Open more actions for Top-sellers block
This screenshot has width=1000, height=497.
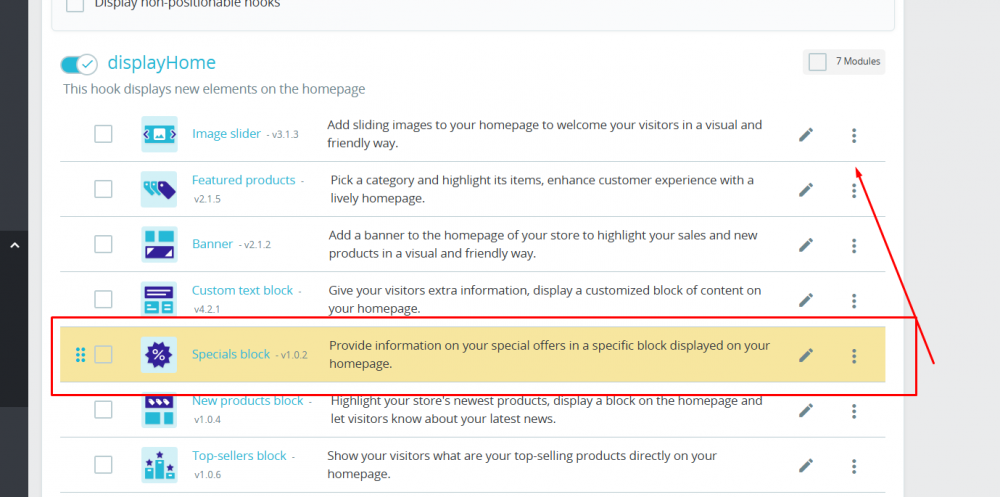tap(854, 466)
